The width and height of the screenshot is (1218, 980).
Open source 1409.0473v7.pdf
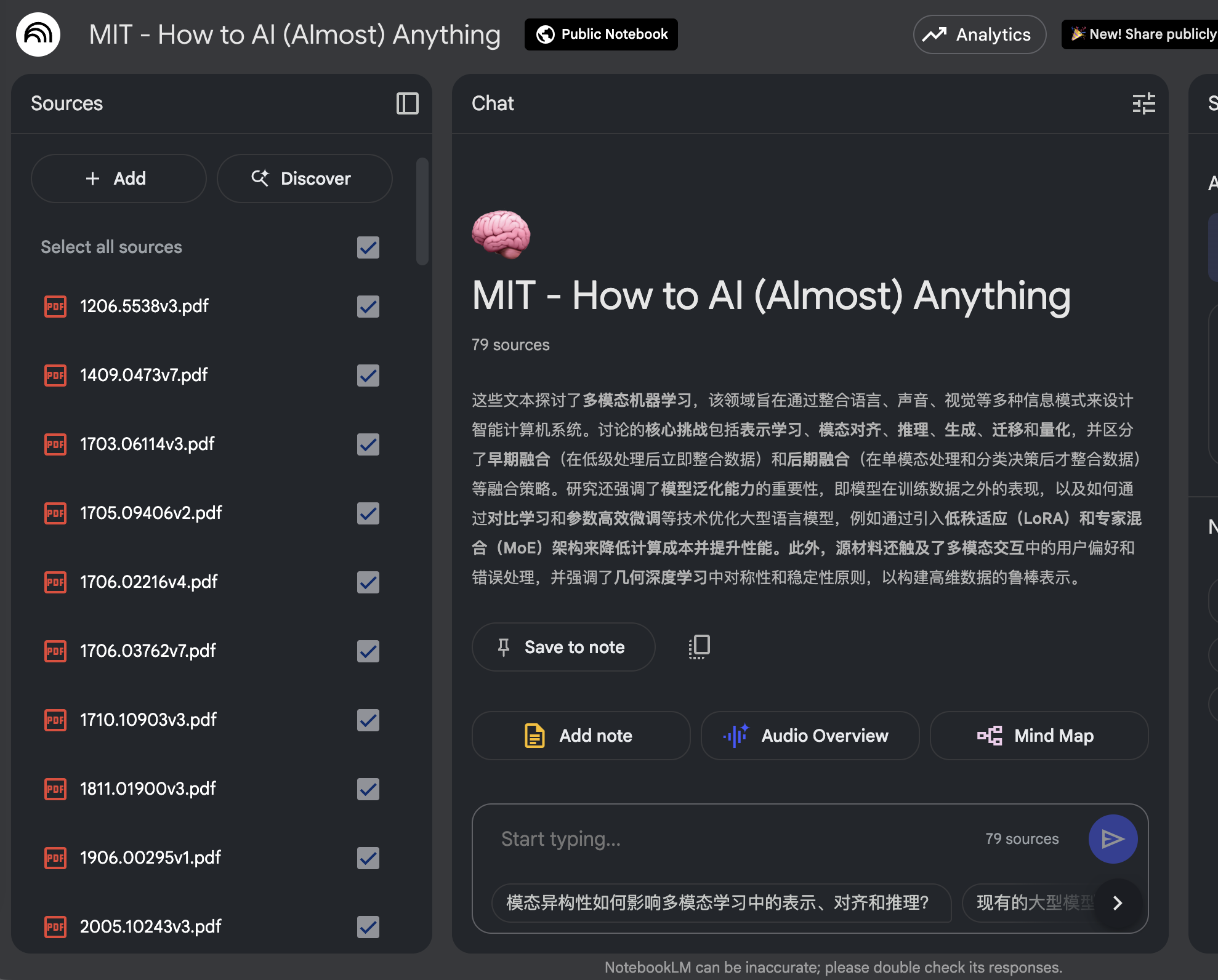click(x=144, y=375)
